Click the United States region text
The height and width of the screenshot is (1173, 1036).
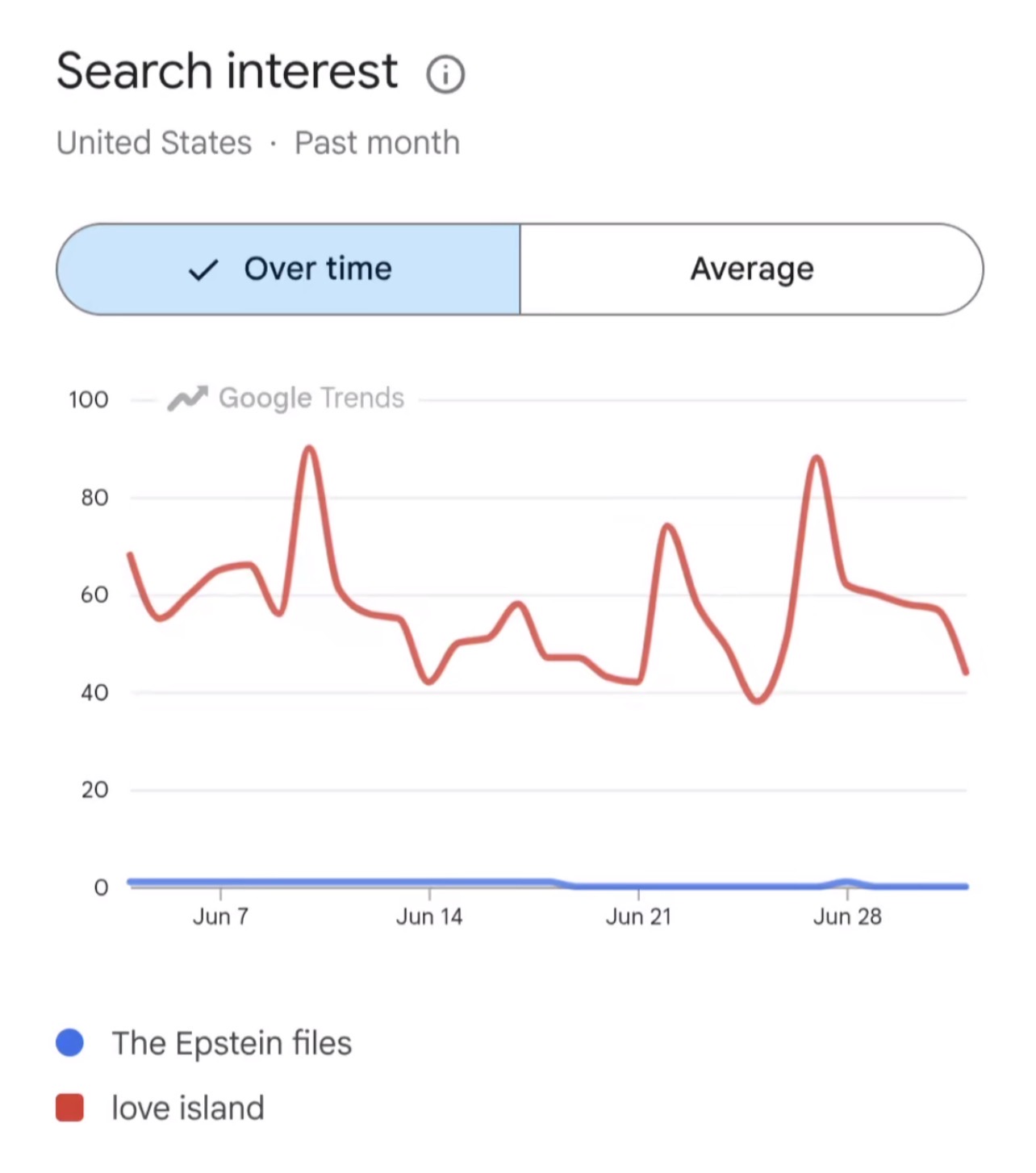click(154, 143)
